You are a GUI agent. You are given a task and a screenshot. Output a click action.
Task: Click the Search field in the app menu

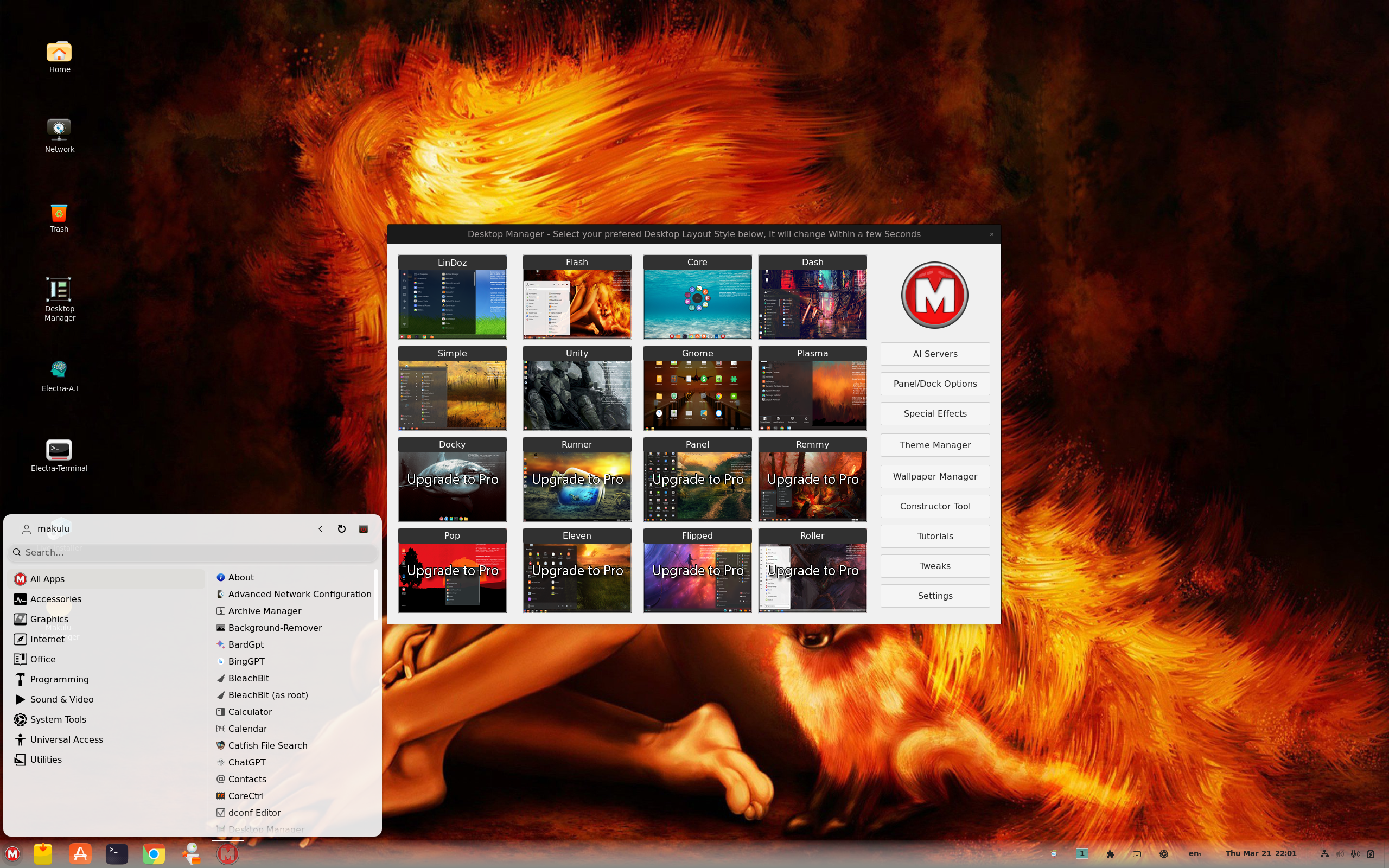(193, 552)
